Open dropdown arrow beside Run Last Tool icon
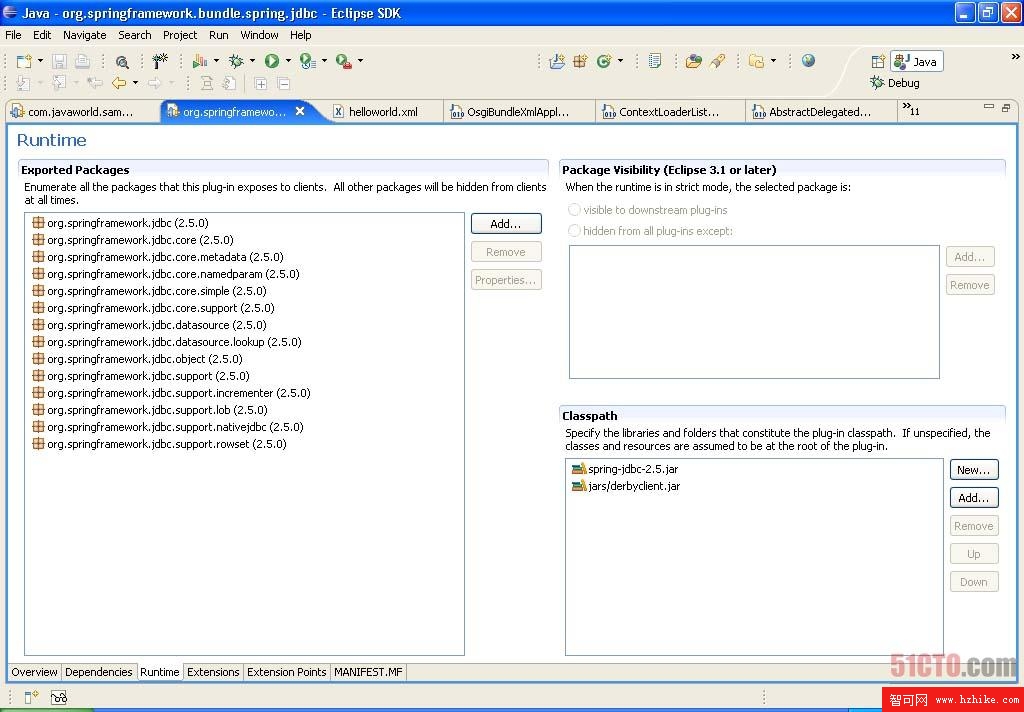This screenshot has height=712, width=1024. pos(324,61)
